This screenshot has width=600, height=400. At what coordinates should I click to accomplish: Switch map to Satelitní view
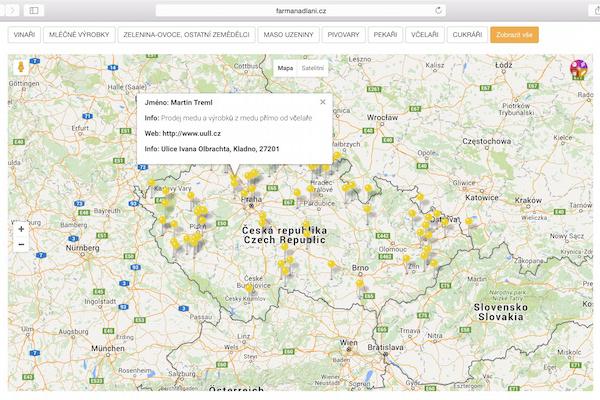[313, 68]
